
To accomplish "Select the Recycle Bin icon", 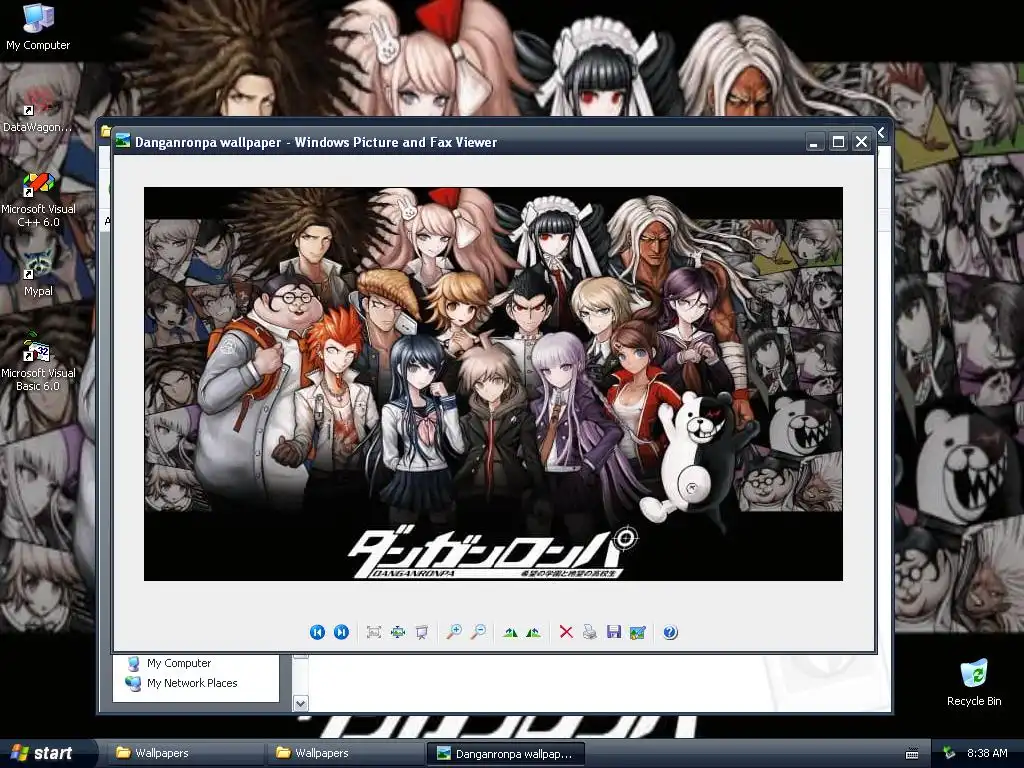I will [974, 682].
